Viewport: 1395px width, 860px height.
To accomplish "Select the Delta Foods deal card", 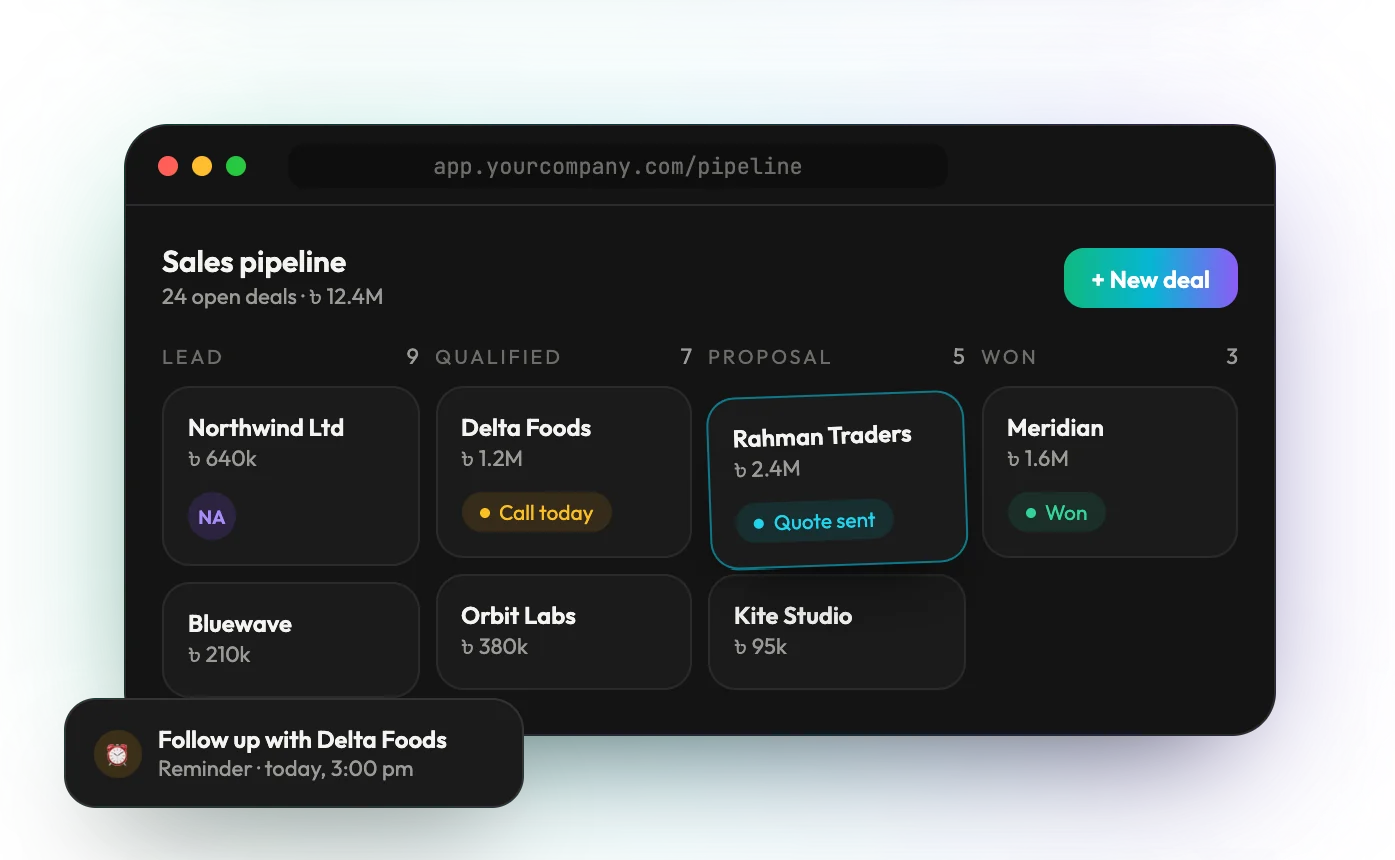I will (564, 472).
